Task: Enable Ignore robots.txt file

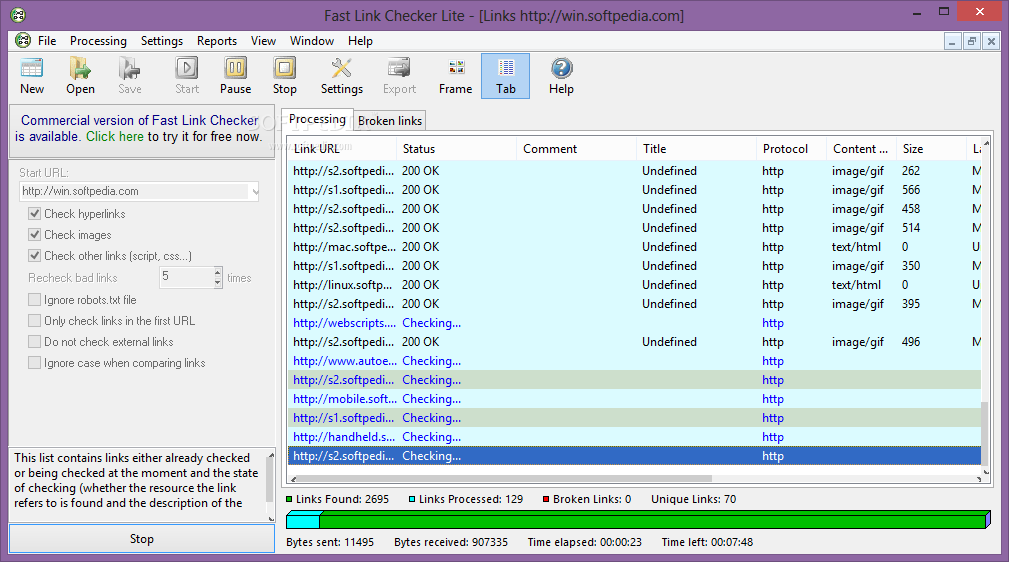Action: (35, 300)
